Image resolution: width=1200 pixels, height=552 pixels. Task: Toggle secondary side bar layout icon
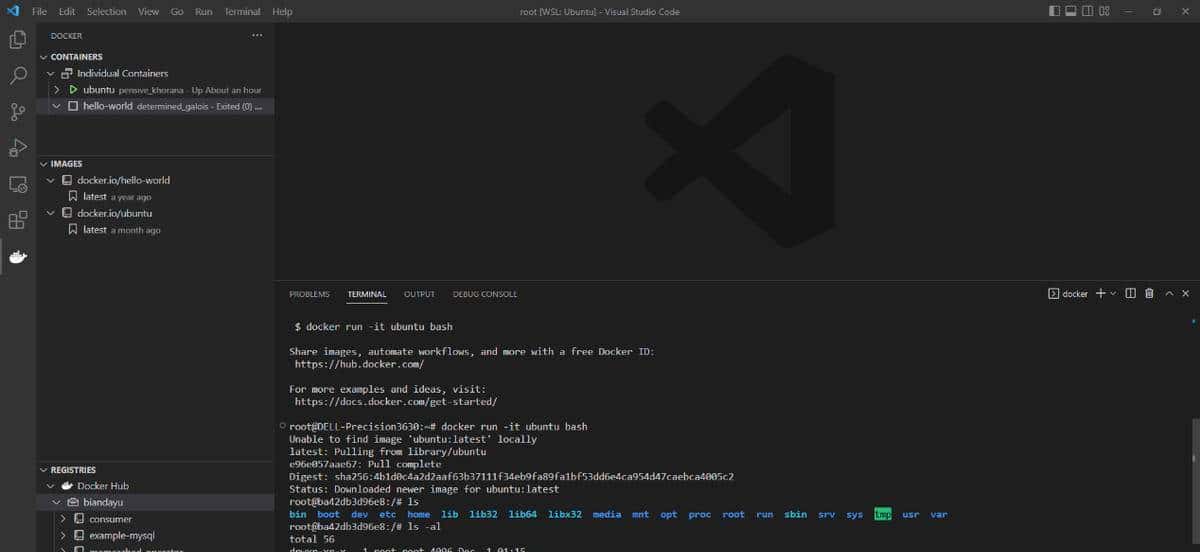click(x=1088, y=11)
